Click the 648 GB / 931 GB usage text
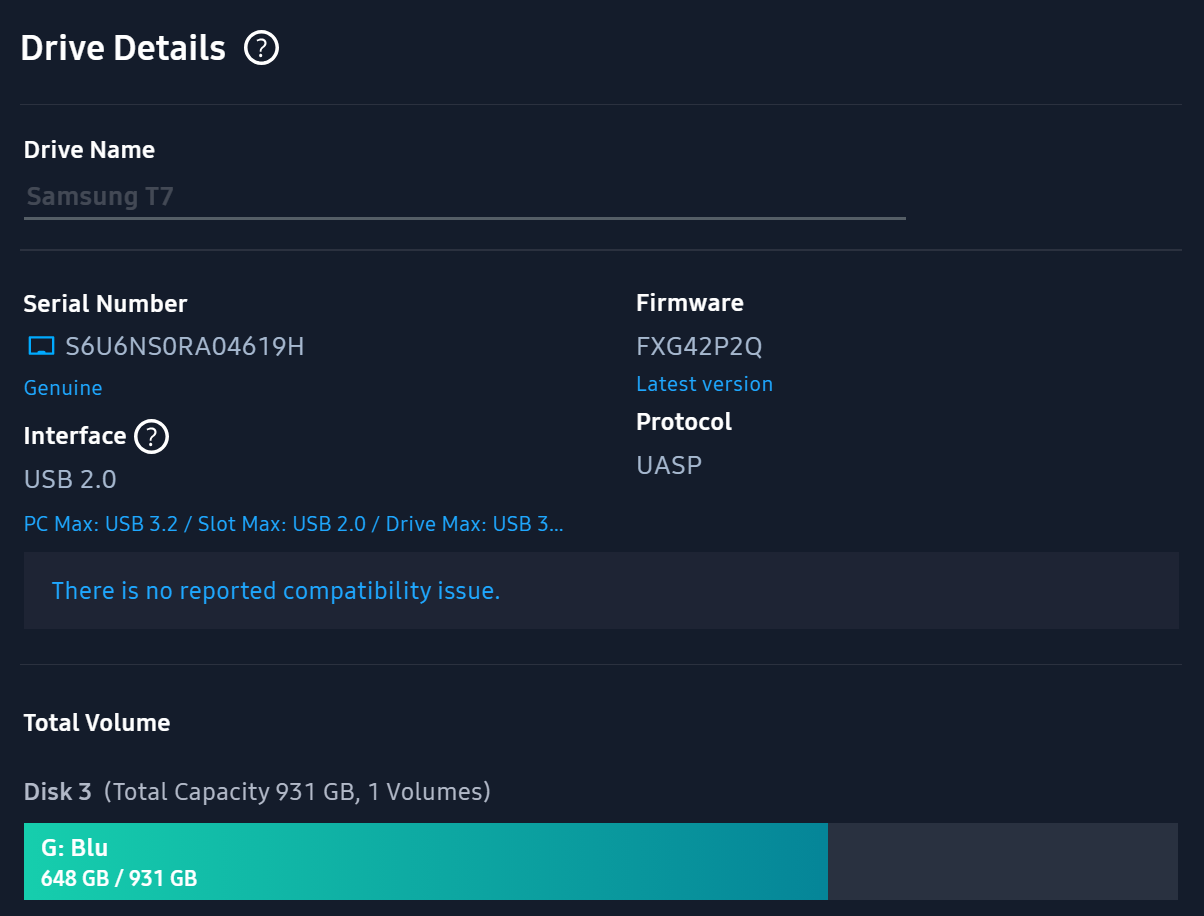1204x916 pixels. (x=119, y=880)
